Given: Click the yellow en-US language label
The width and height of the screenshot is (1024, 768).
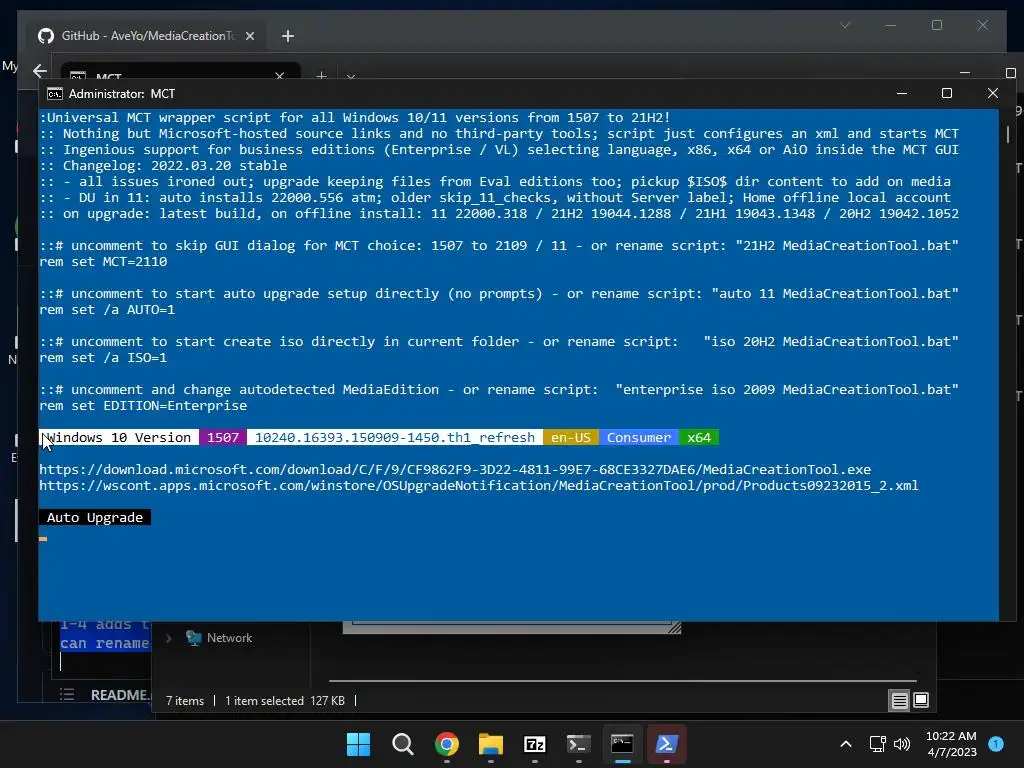Looking at the screenshot, I should tap(571, 438).
